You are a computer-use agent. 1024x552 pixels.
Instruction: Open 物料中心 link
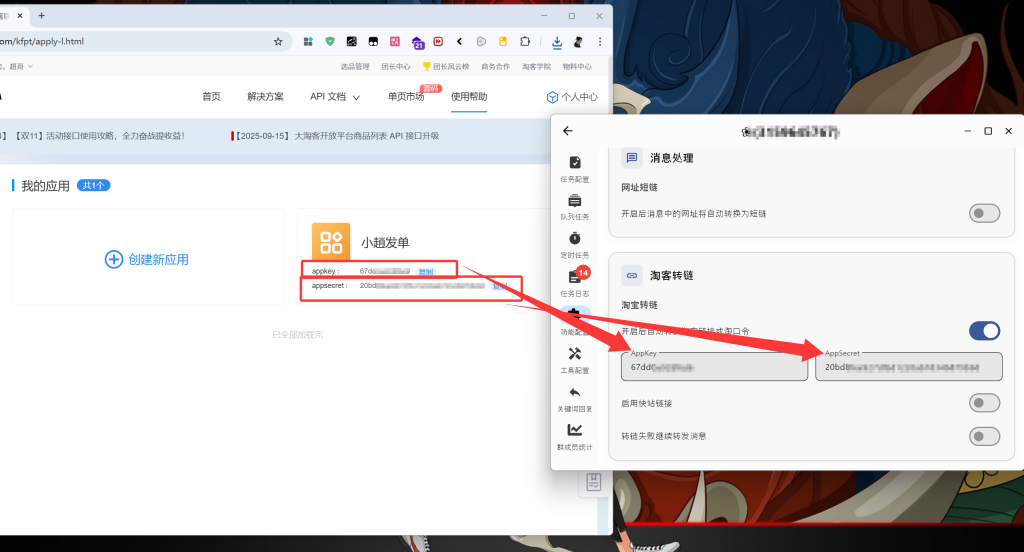577,67
